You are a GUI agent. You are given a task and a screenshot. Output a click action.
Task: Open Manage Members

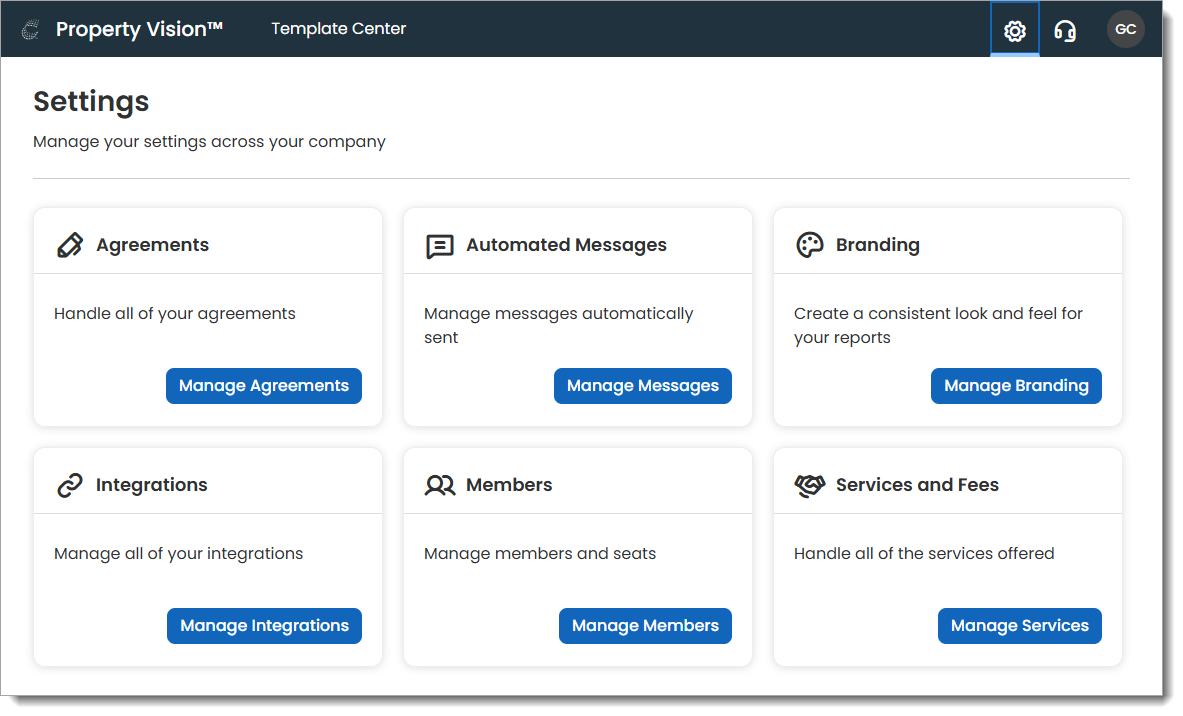point(645,626)
